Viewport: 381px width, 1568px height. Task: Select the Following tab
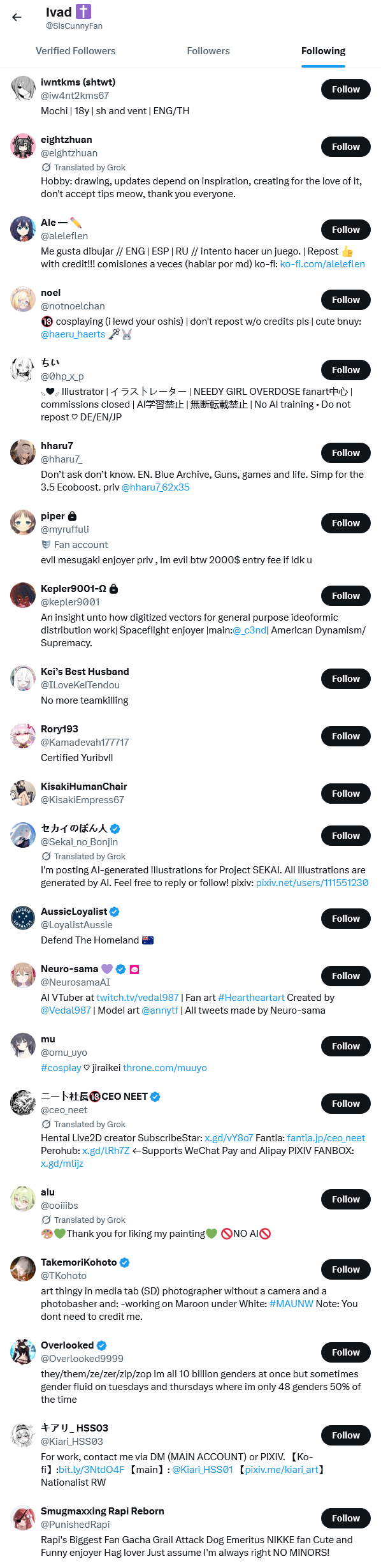324,51
